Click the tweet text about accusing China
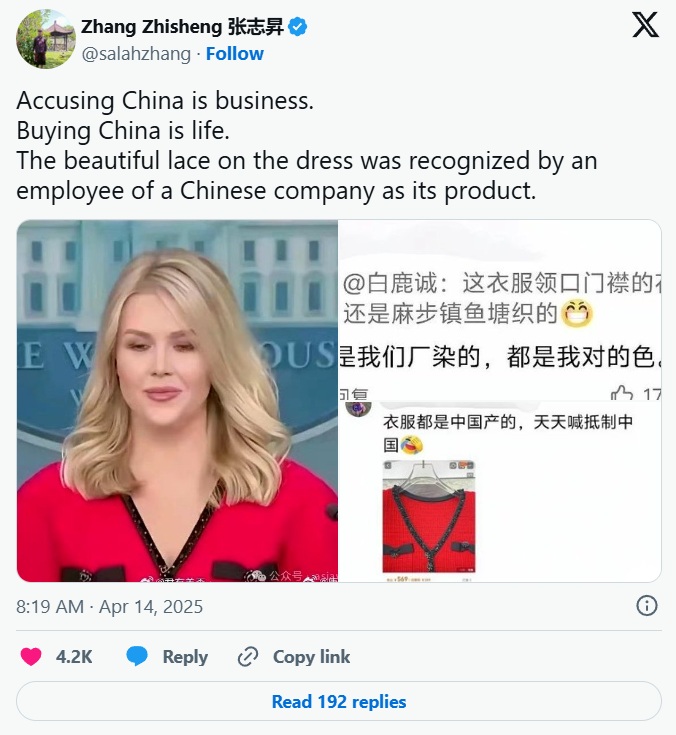This screenshot has height=735, width=676. click(x=307, y=145)
